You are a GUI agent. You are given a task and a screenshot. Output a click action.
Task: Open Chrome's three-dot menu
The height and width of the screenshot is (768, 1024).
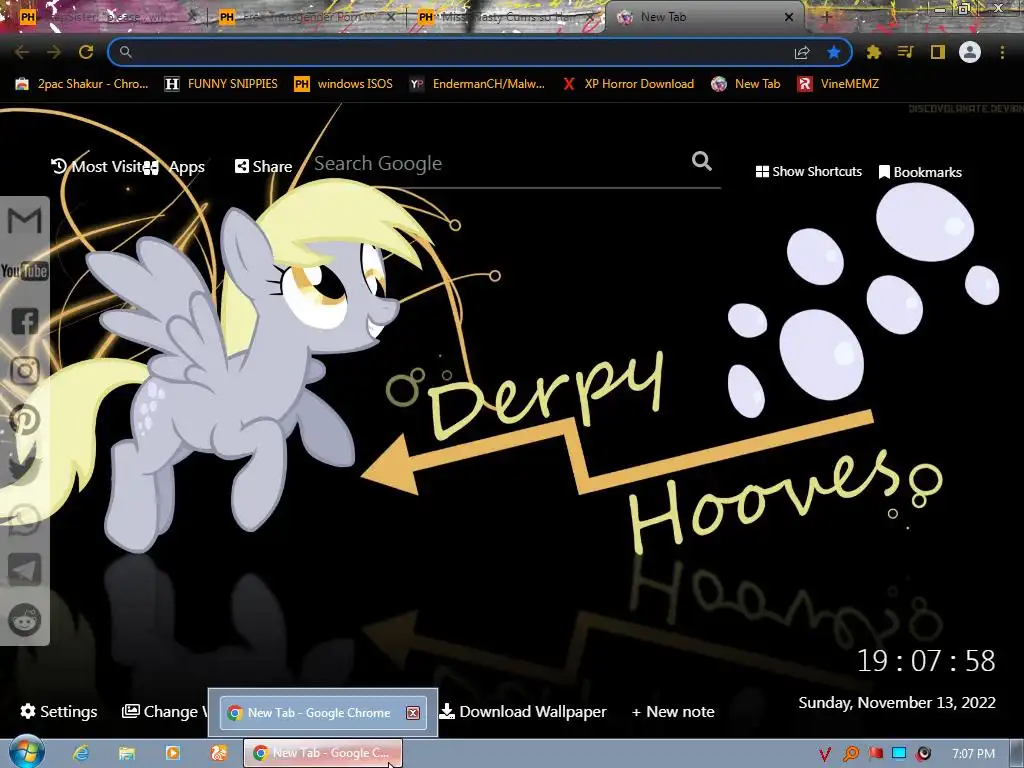(x=1002, y=52)
